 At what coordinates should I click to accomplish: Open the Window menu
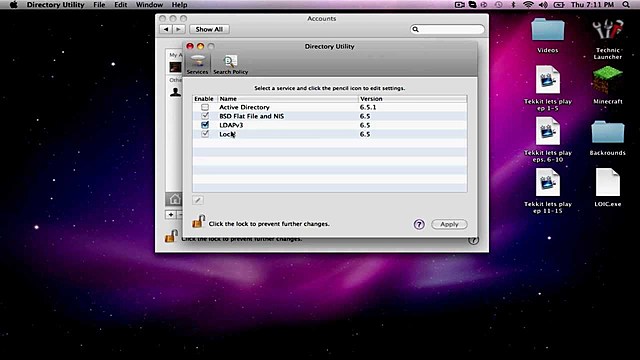coord(149,5)
